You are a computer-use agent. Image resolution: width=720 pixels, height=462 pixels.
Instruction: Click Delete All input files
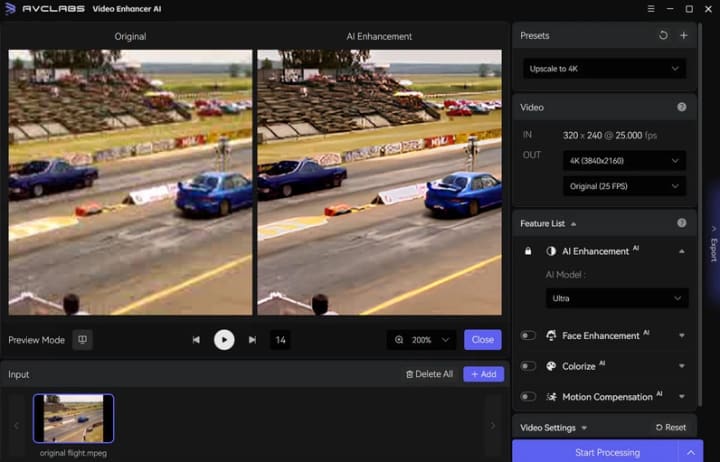click(429, 374)
